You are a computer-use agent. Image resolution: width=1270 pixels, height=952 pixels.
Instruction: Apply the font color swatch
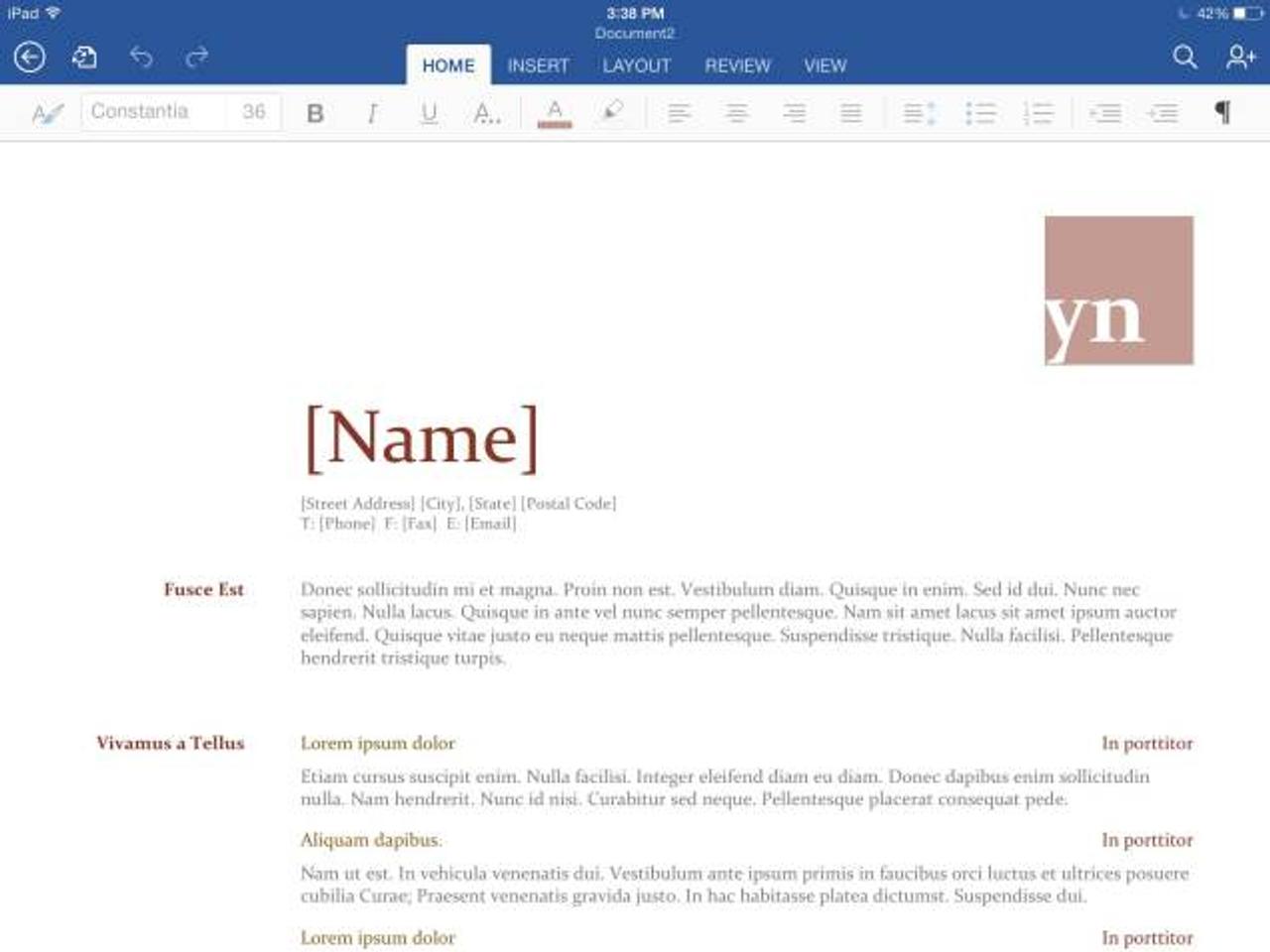[555, 113]
